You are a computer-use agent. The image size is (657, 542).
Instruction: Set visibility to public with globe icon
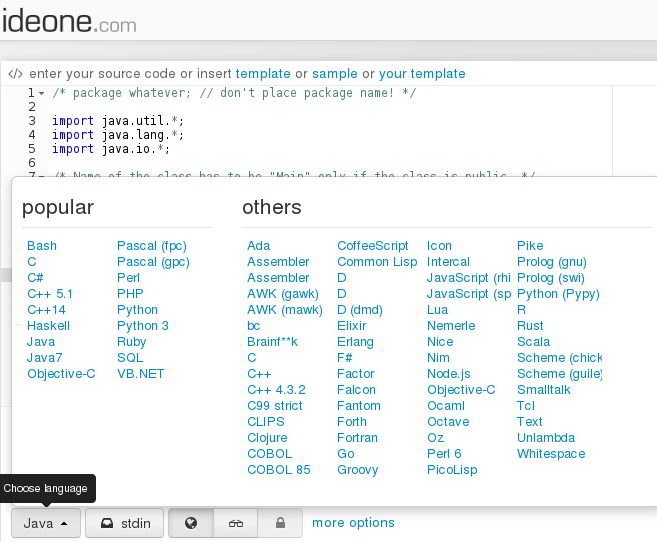tap(191, 523)
